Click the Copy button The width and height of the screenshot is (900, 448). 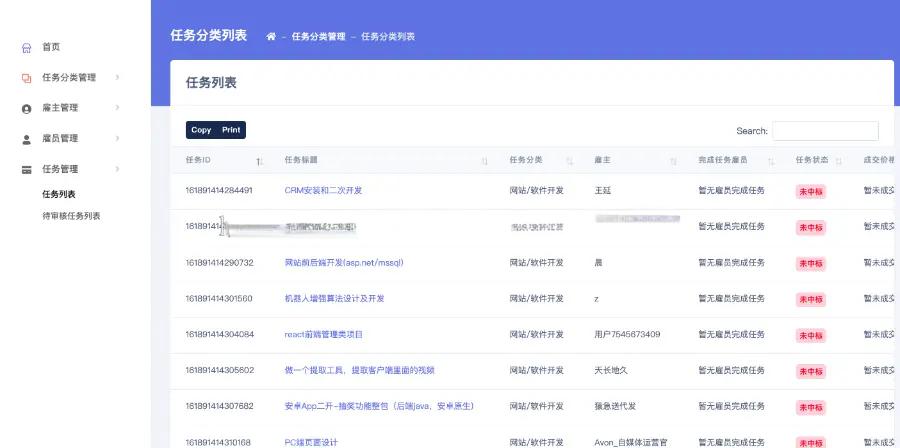tap(201, 130)
